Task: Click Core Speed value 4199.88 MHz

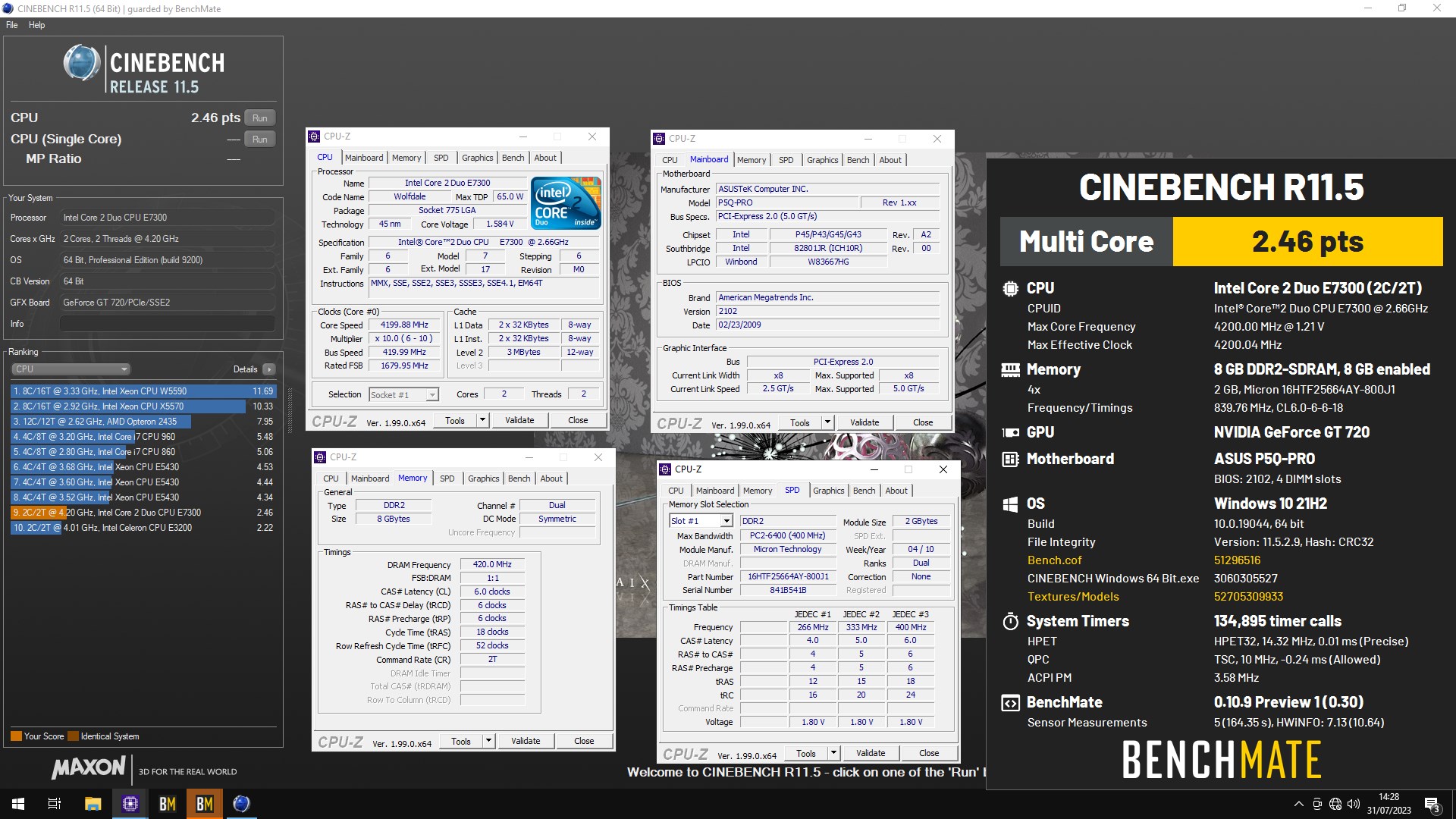Action: tap(404, 325)
